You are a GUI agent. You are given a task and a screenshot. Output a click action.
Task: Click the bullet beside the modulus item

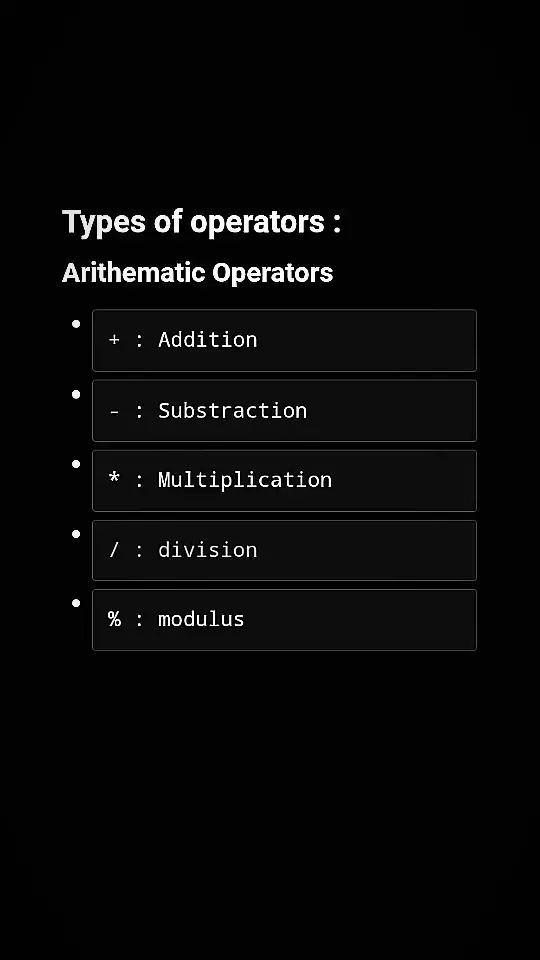tap(76, 603)
